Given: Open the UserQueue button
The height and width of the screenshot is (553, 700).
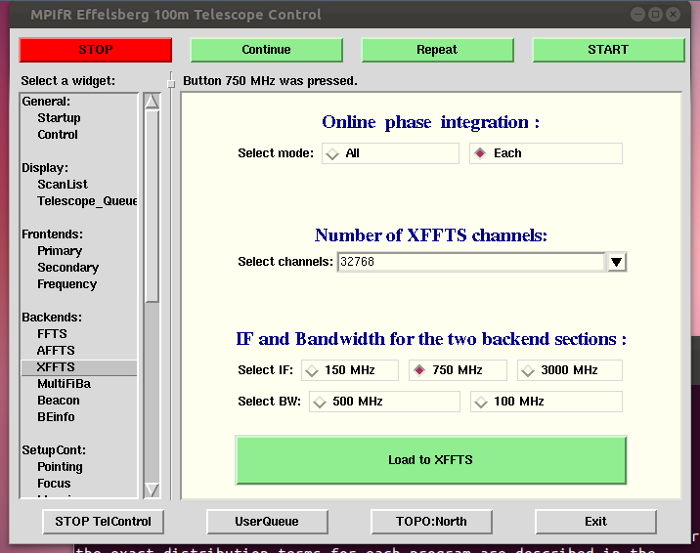Looking at the screenshot, I should coord(267,522).
